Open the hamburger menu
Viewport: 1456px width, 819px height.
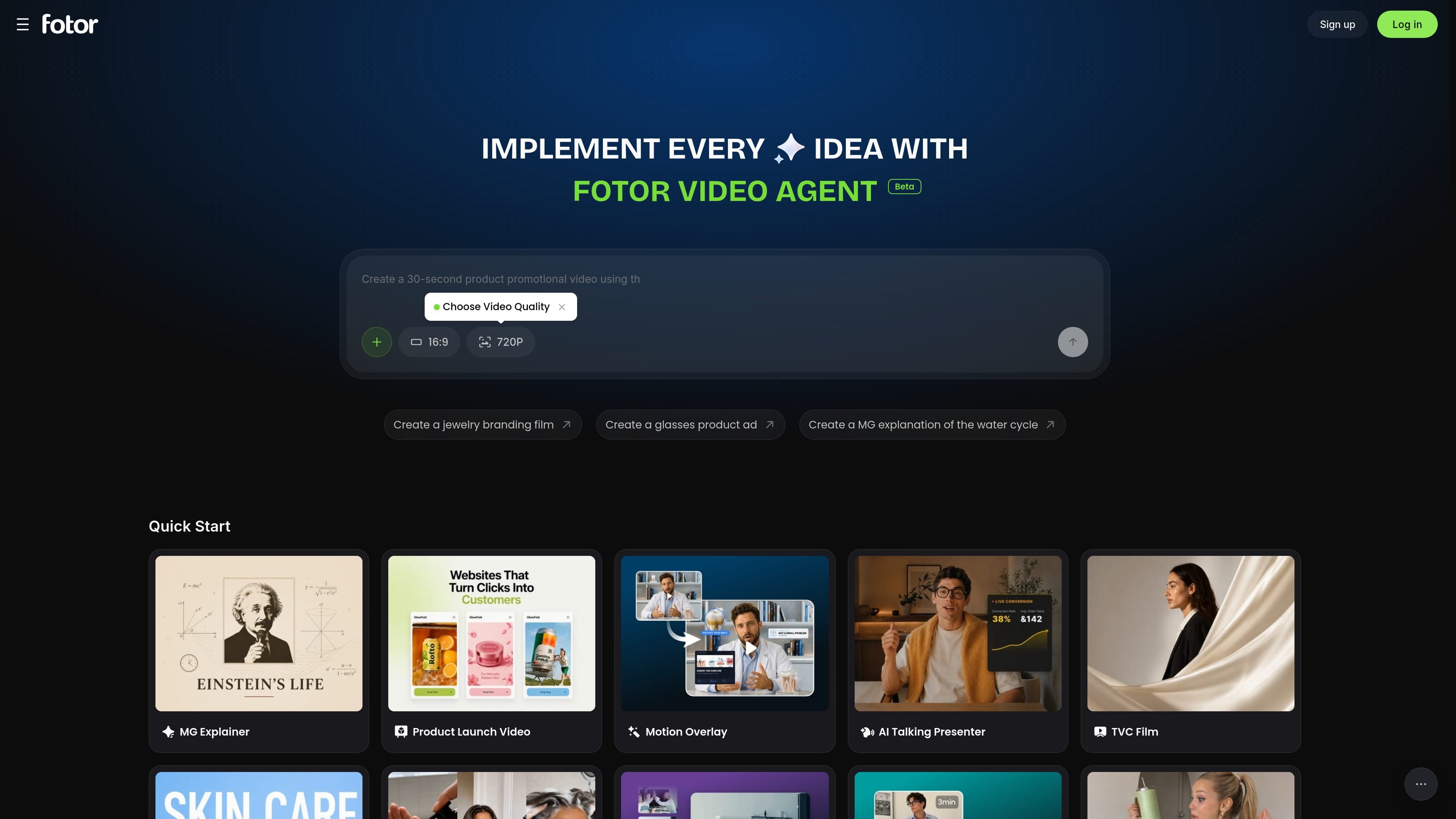click(x=23, y=24)
